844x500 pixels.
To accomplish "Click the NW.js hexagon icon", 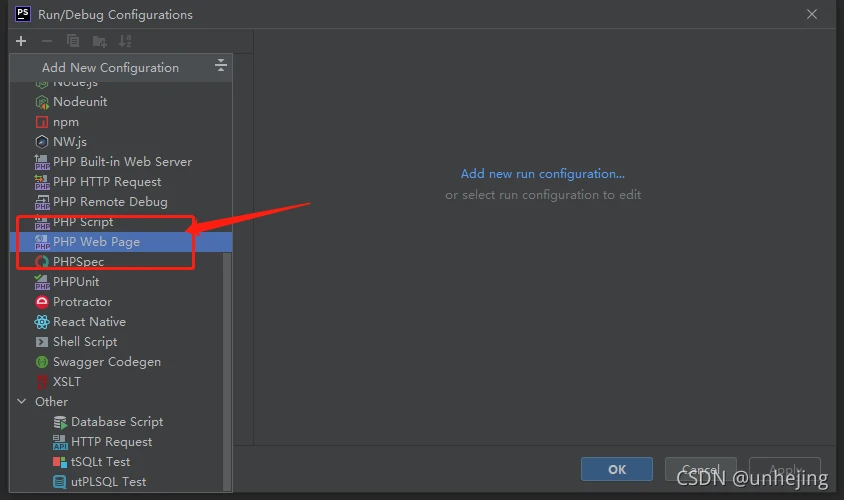I will (x=42, y=142).
